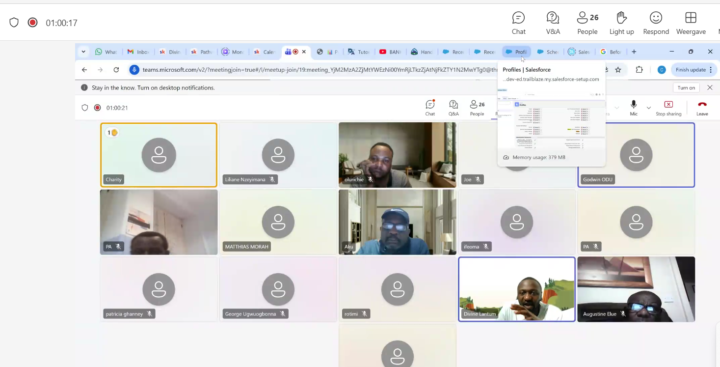Image resolution: width=720 pixels, height=367 pixels.
Task: Switch to the Google 'Befo' tab
Action: 611,52
